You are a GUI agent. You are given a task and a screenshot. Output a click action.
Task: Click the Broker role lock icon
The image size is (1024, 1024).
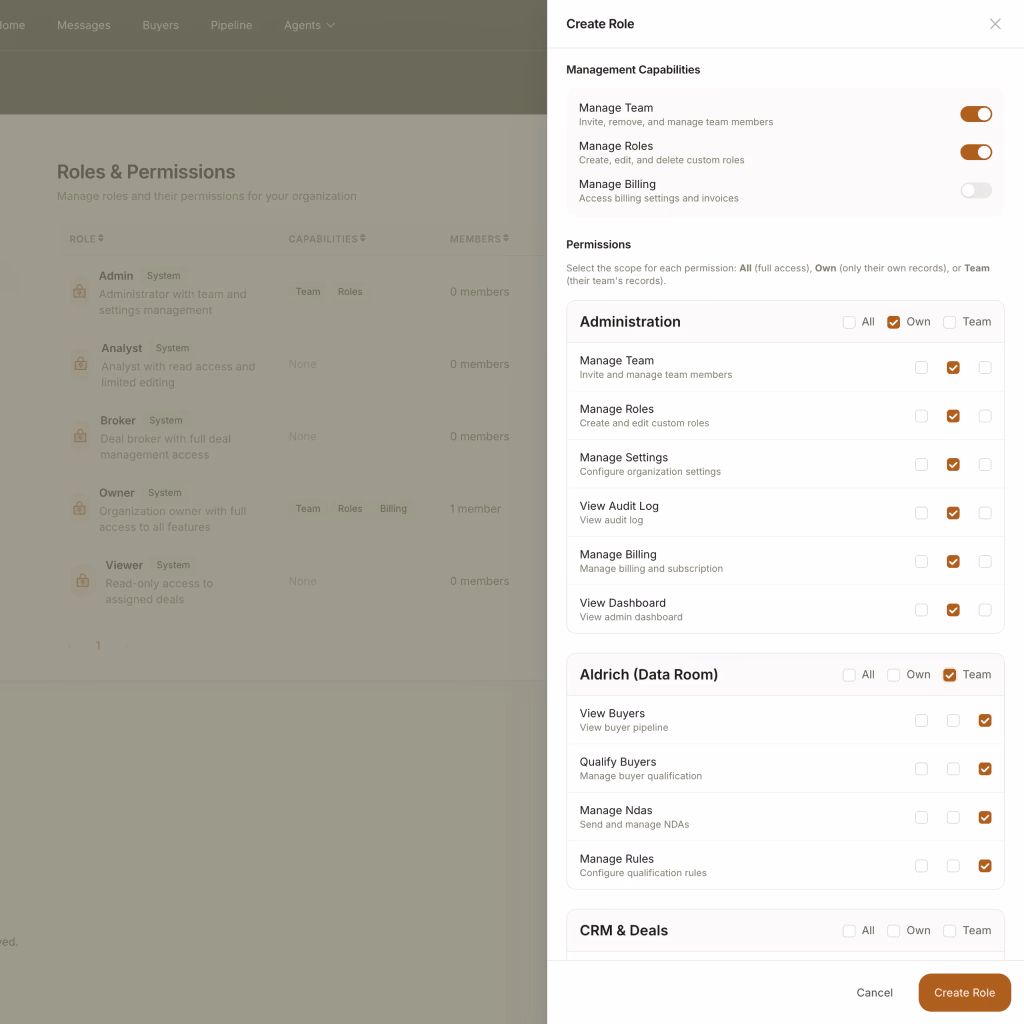click(82, 436)
